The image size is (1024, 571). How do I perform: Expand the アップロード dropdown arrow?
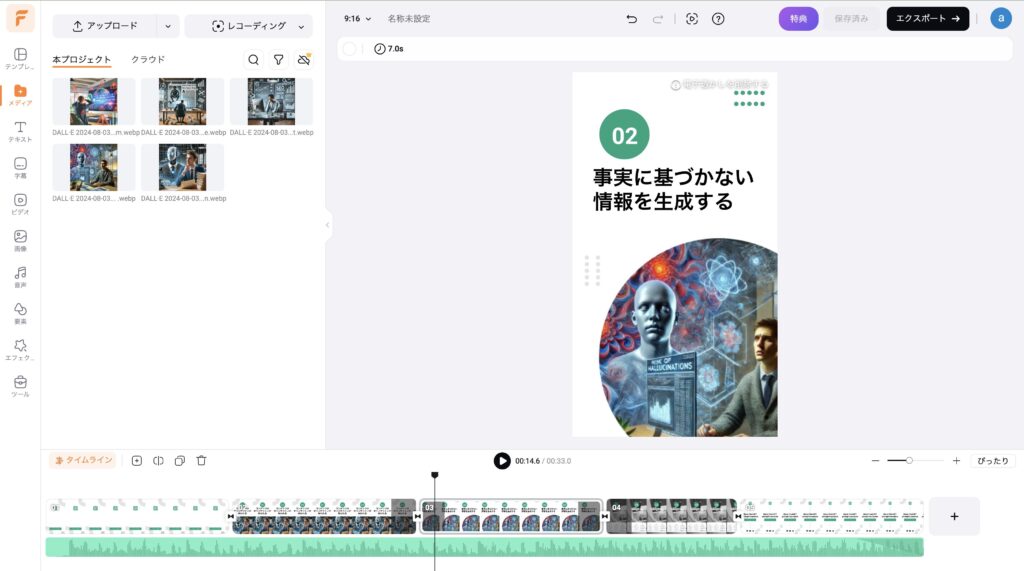168,26
